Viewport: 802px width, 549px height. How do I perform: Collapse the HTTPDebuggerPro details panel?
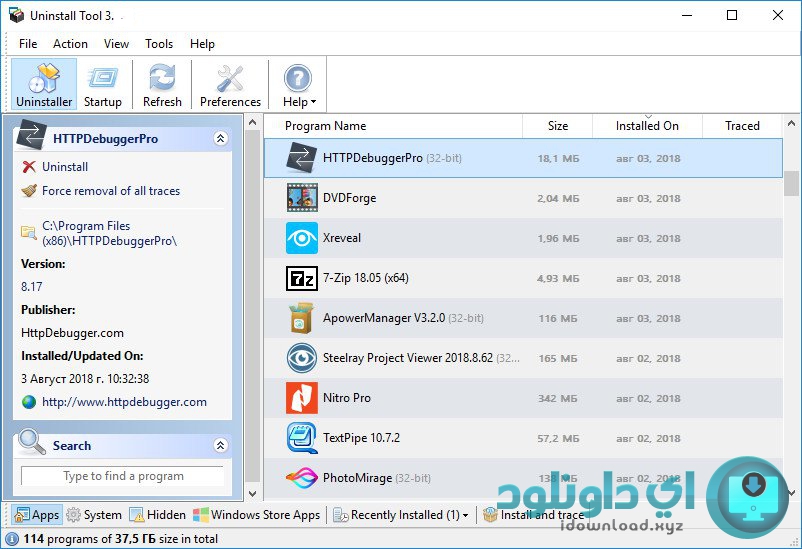pos(220,138)
